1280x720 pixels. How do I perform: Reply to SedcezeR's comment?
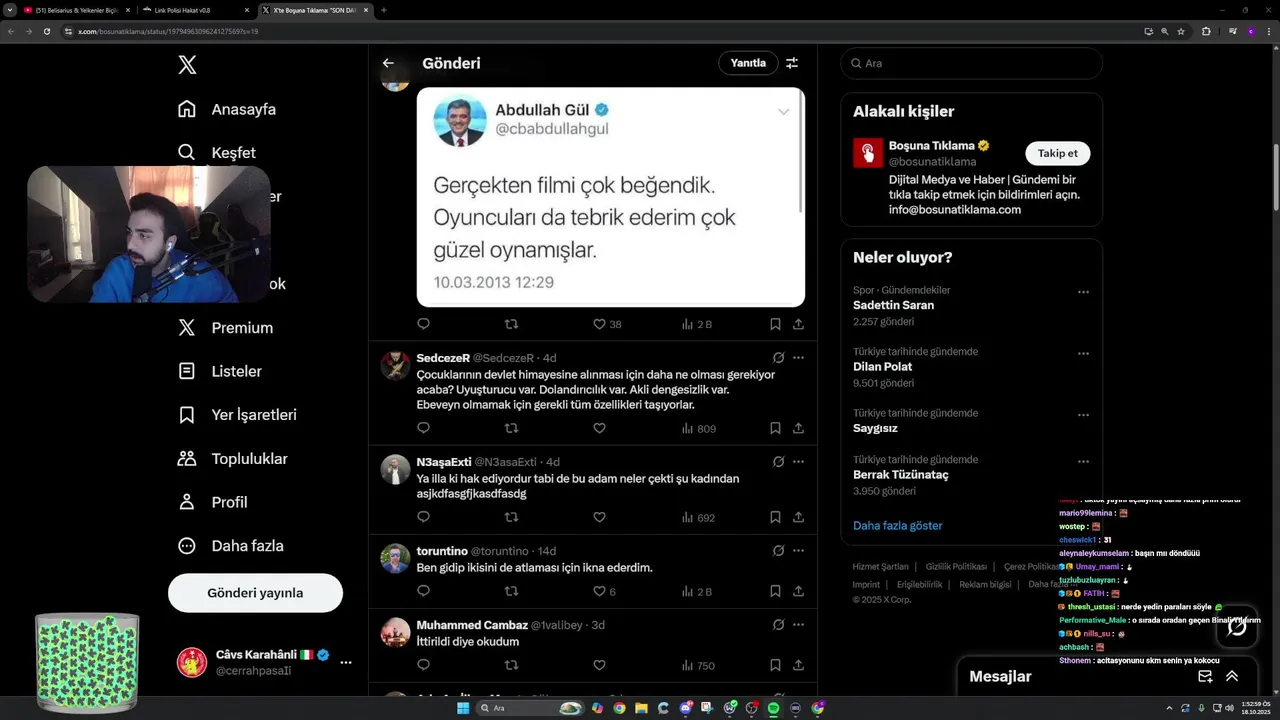click(x=423, y=428)
